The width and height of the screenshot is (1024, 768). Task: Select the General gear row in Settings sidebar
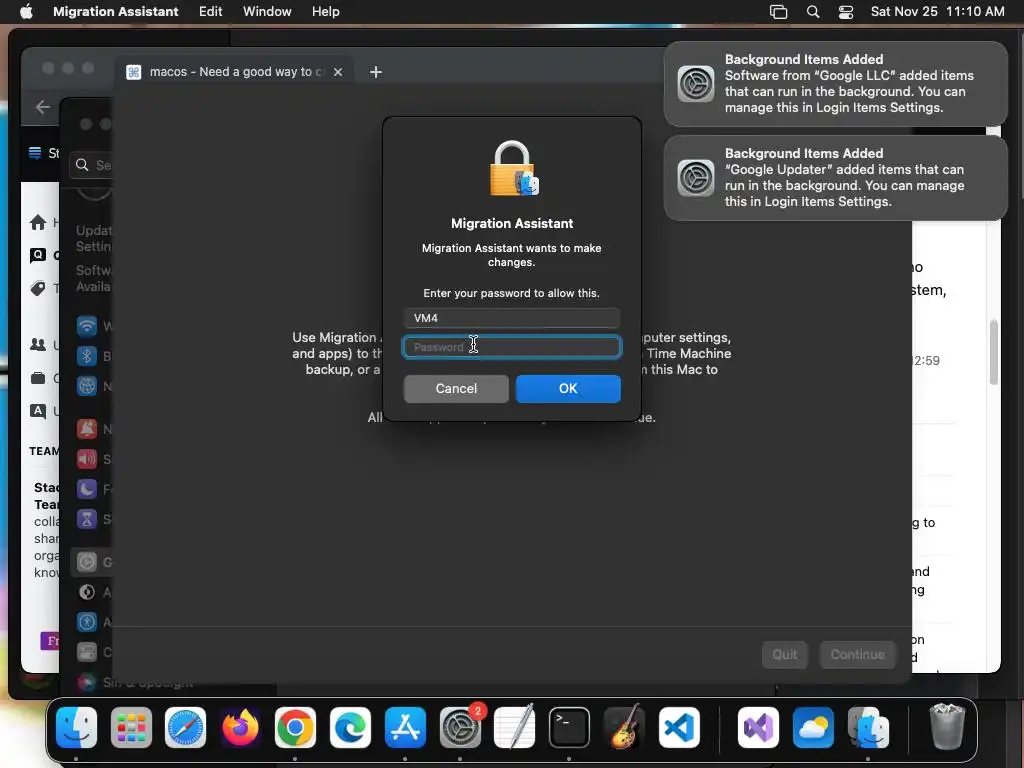click(91, 562)
